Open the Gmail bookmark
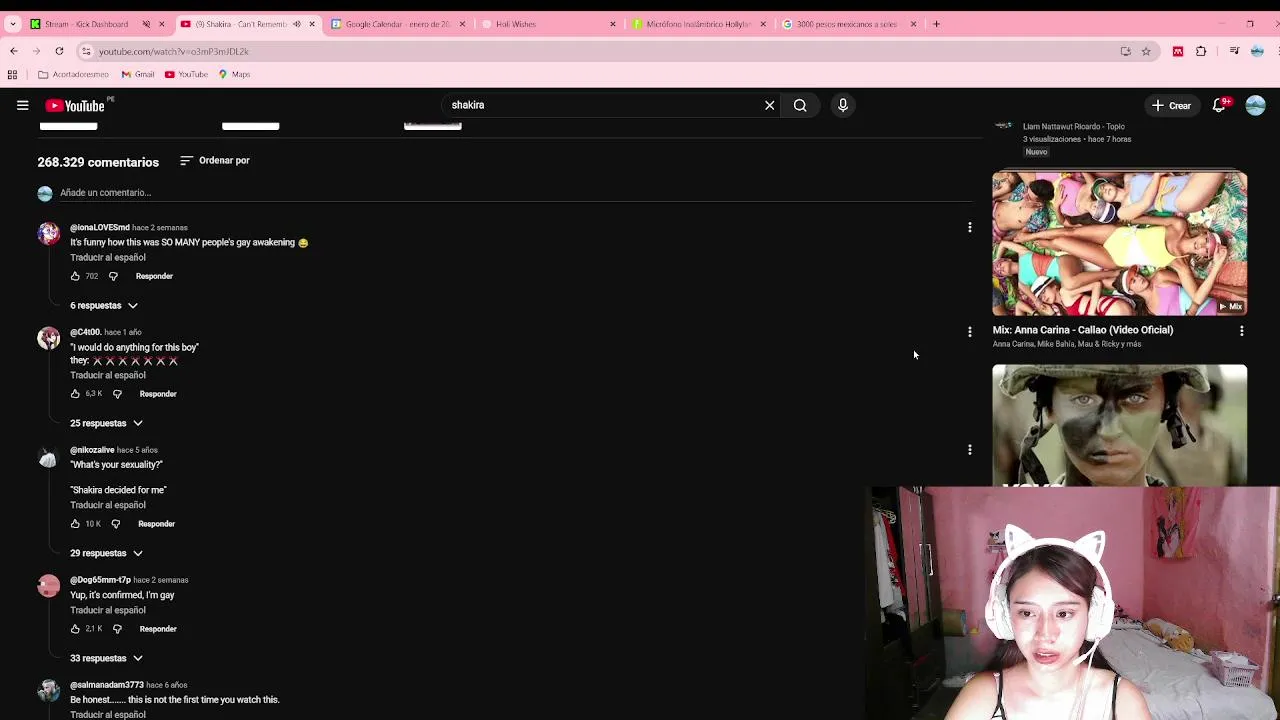 138,74
